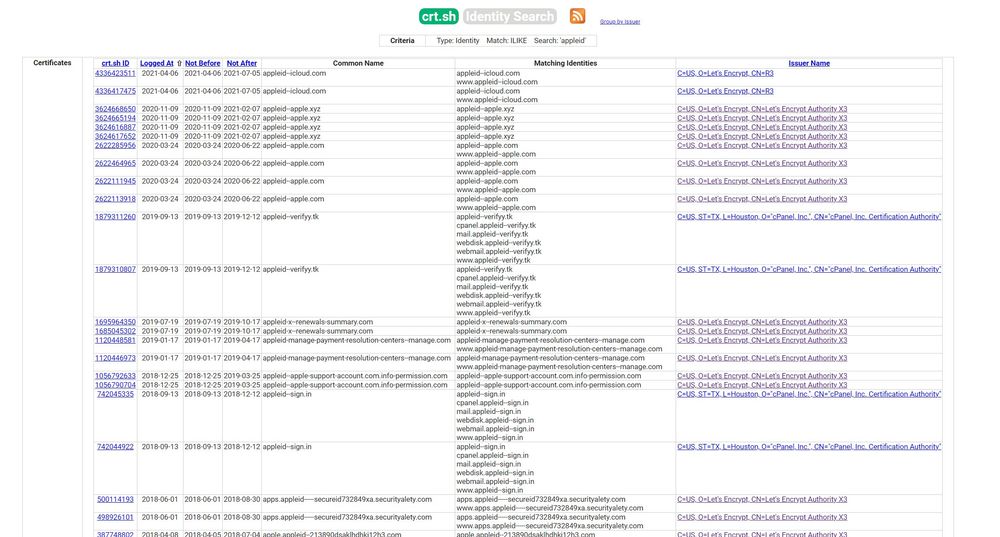Open certificate ID 1879311260
1000x537 pixels.
(x=115, y=217)
